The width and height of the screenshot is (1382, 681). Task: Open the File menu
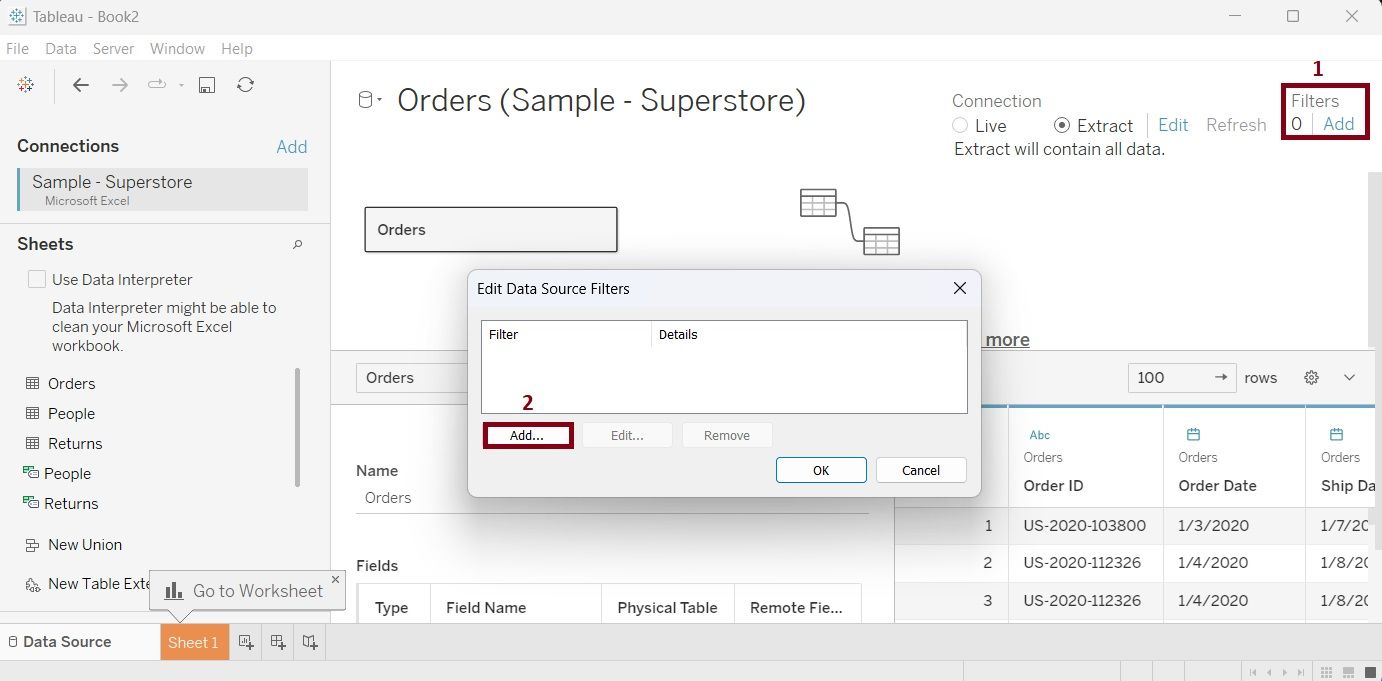[x=17, y=48]
